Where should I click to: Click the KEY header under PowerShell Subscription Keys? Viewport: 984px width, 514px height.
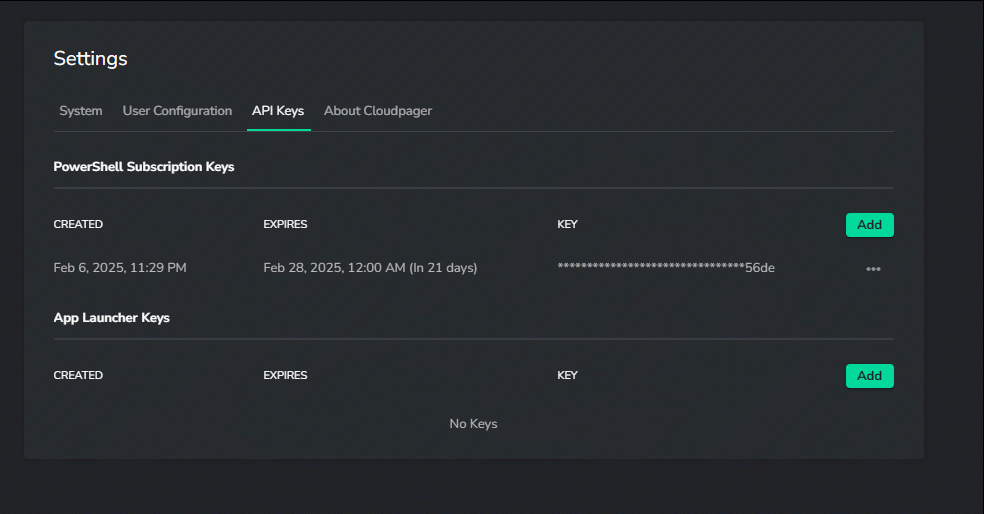click(567, 225)
